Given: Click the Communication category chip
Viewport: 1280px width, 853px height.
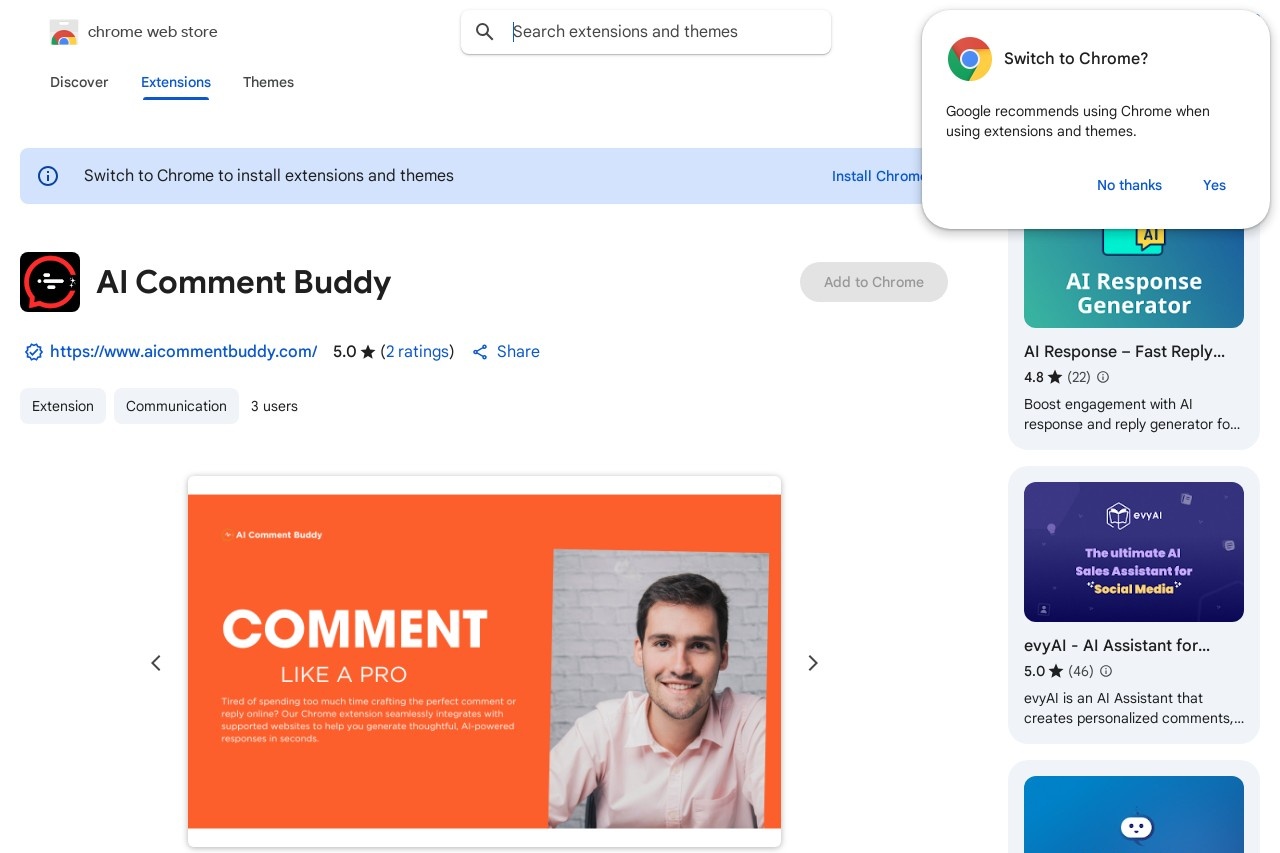Looking at the screenshot, I should coord(176,406).
